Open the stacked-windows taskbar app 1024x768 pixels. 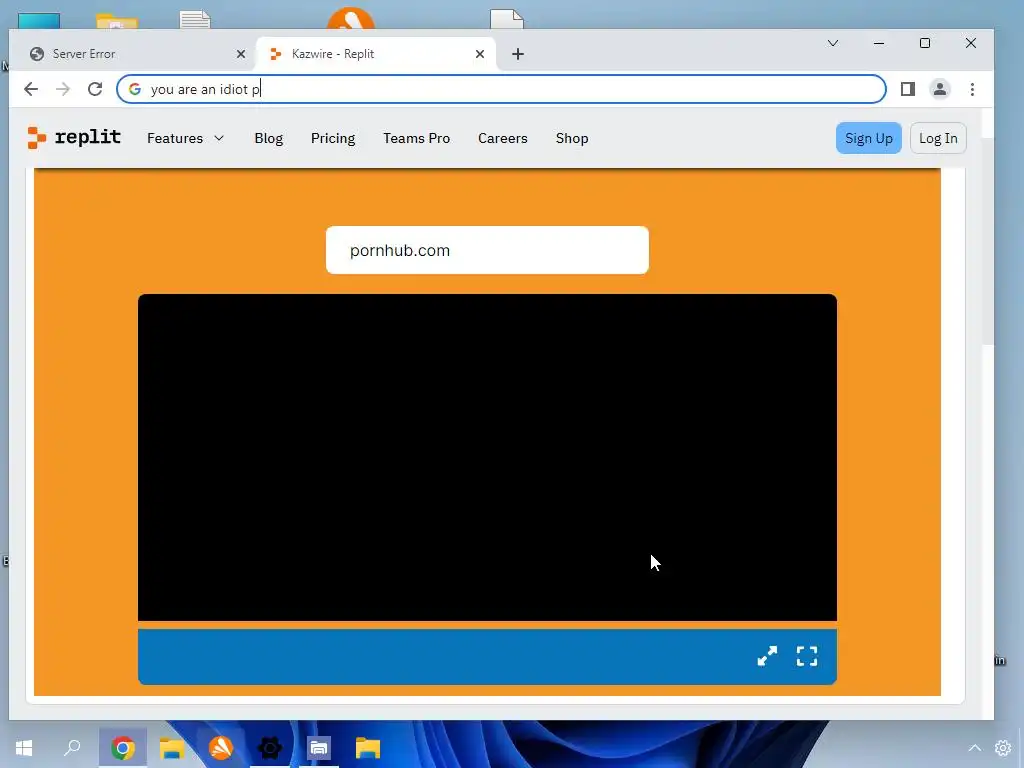tap(319, 748)
